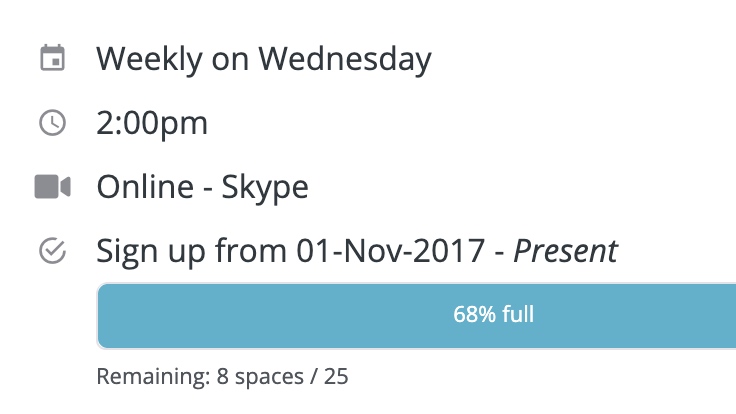Click the 68% full label
The image size is (736, 414).
click(493, 314)
